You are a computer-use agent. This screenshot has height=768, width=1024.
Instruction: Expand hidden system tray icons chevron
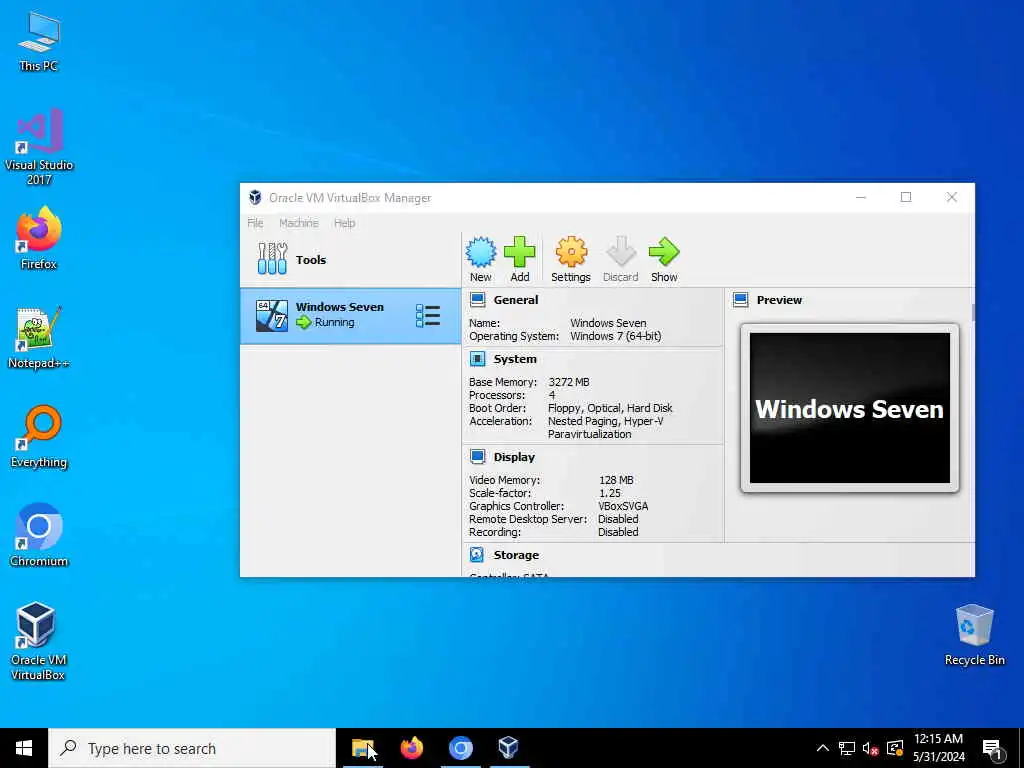click(x=823, y=748)
